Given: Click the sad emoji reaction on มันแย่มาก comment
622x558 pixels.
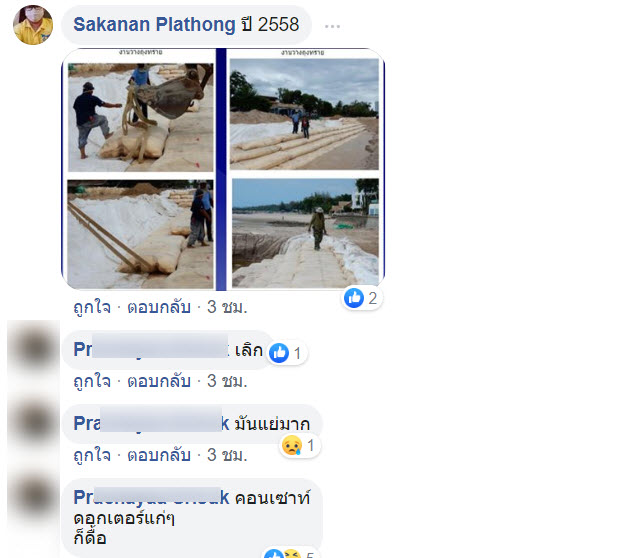Looking at the screenshot, I should click(292, 445).
